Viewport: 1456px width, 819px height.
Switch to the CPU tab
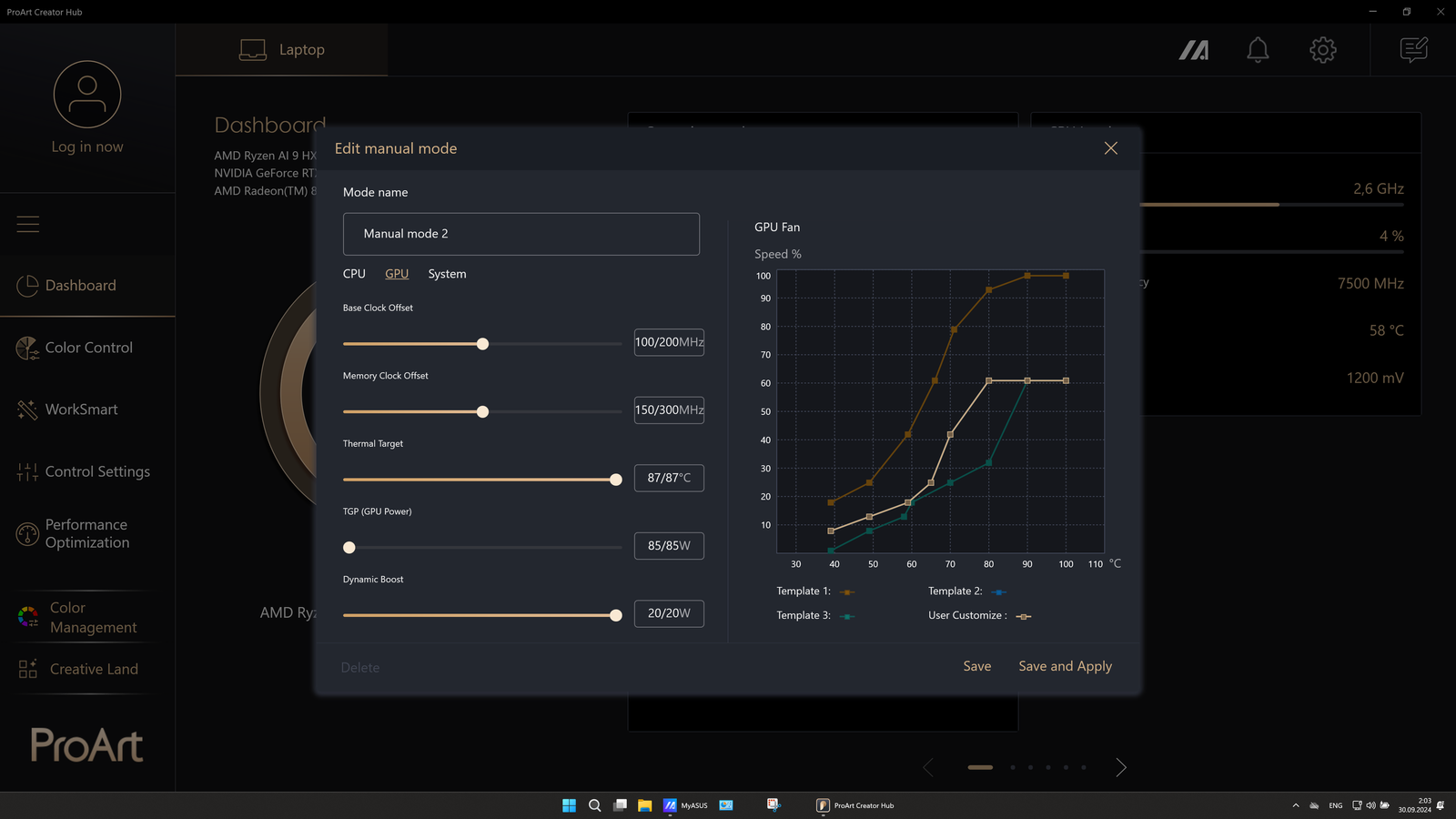354,274
